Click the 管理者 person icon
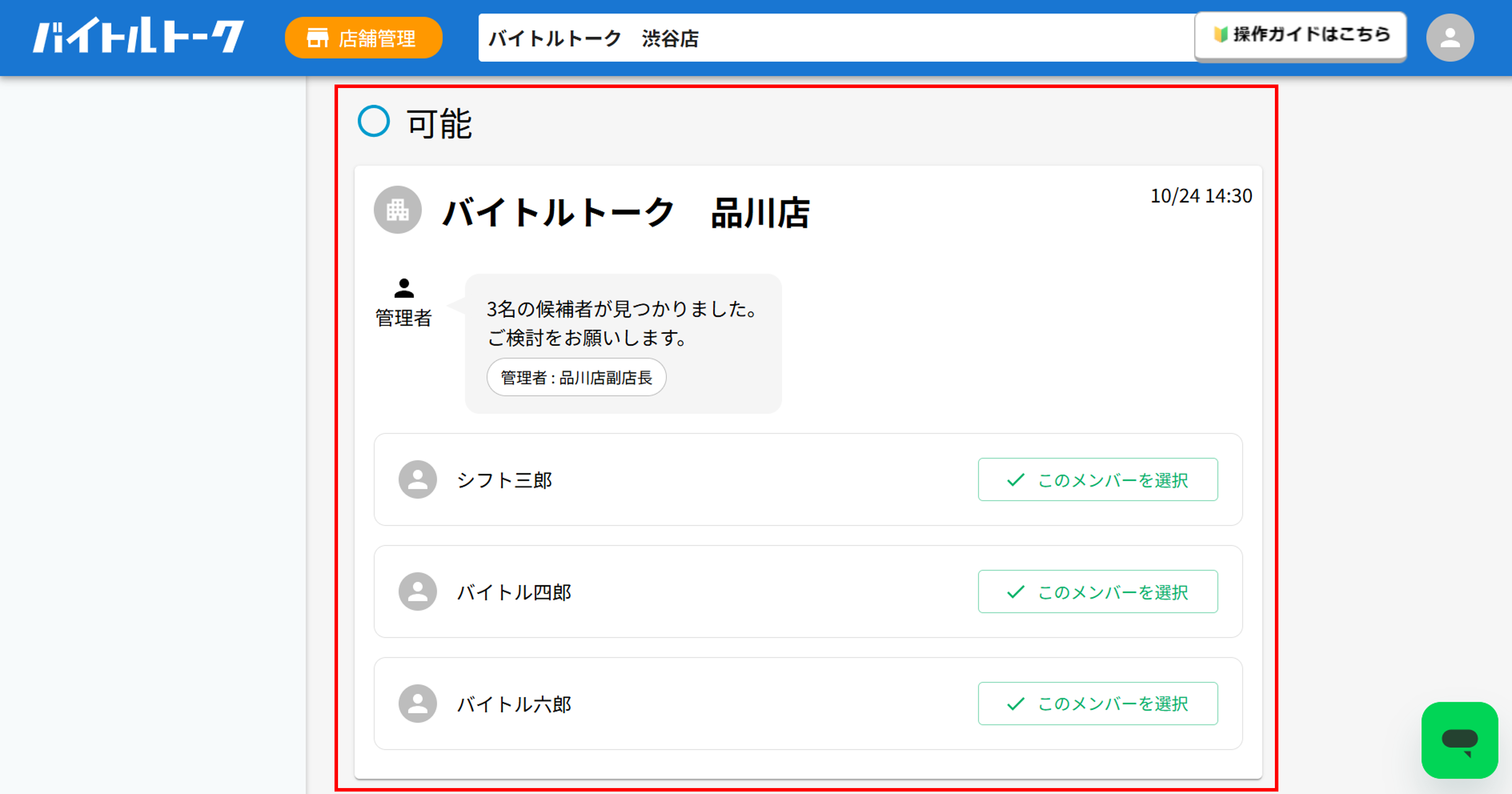The image size is (1512, 794). [404, 288]
